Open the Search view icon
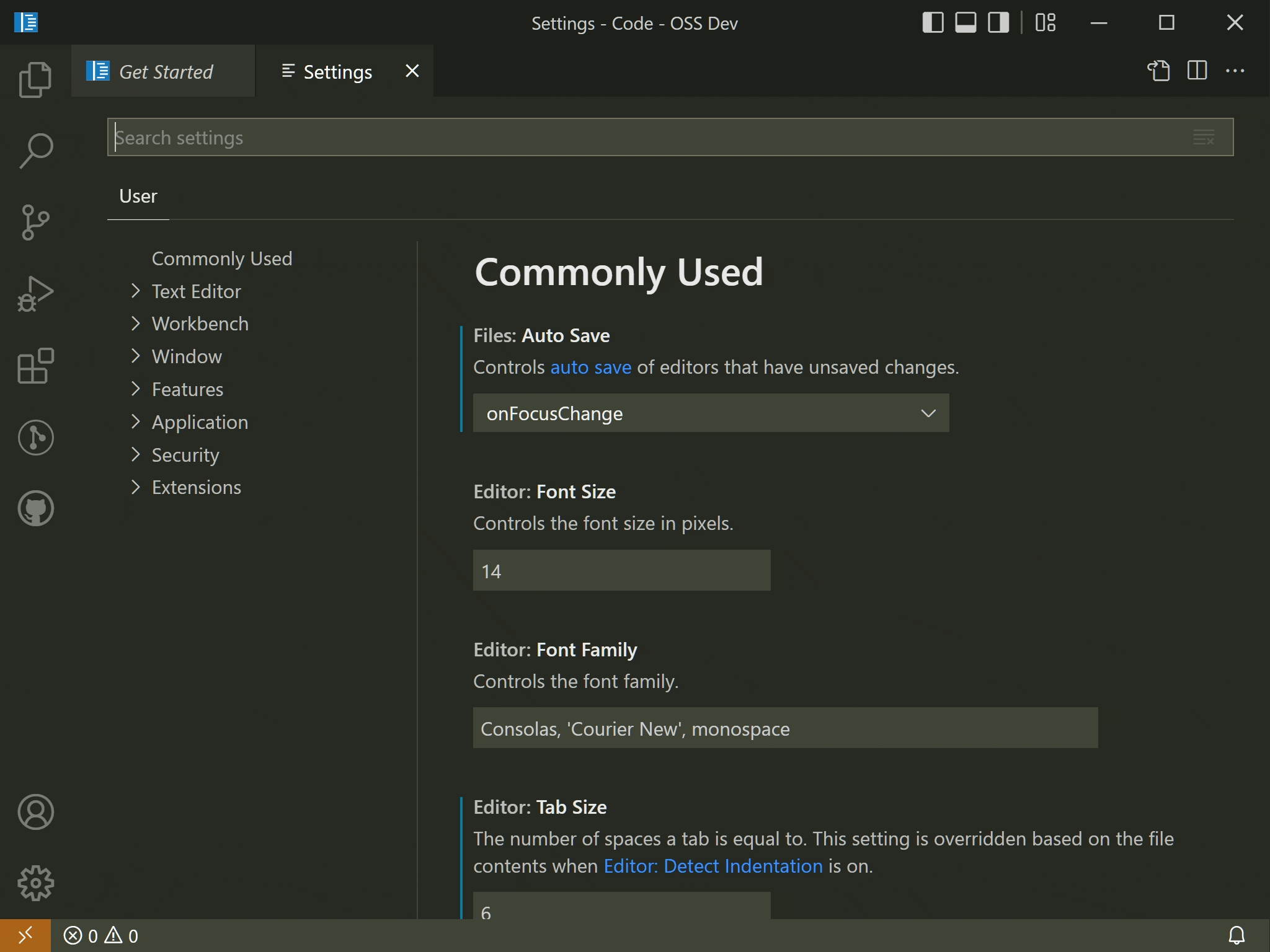Screen dimensions: 1270x952 point(35,151)
